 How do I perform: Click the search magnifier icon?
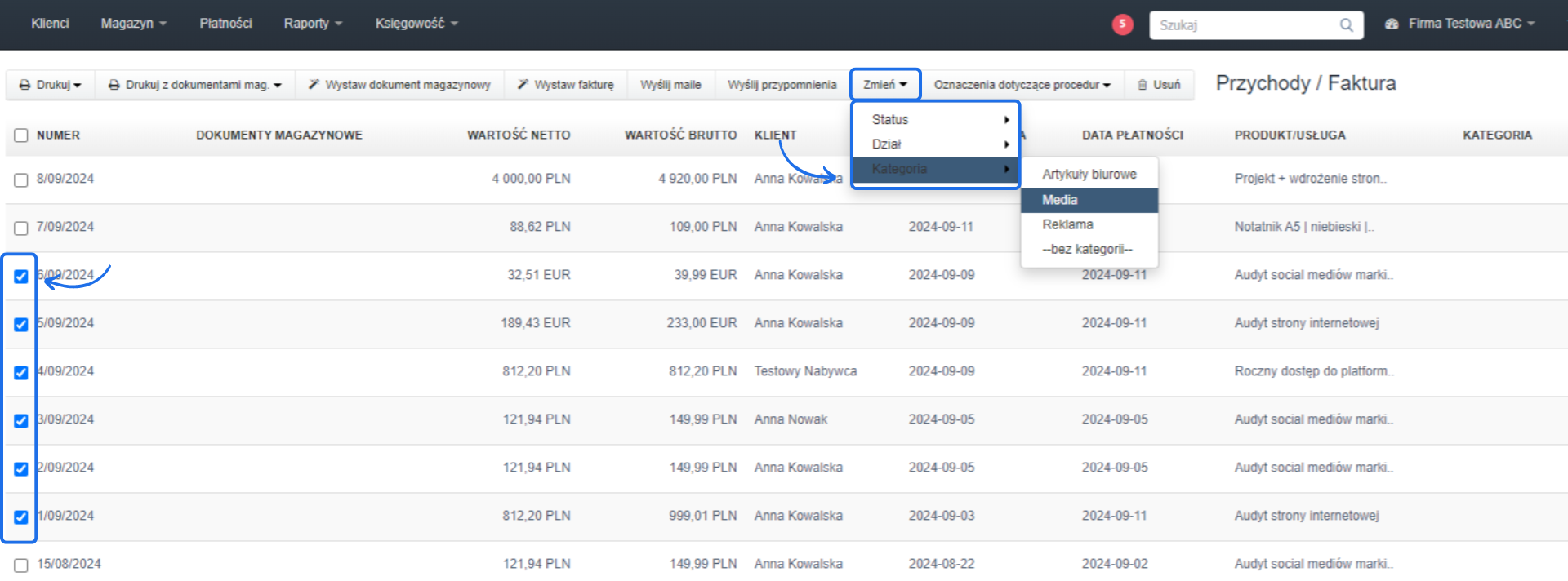point(1346,25)
